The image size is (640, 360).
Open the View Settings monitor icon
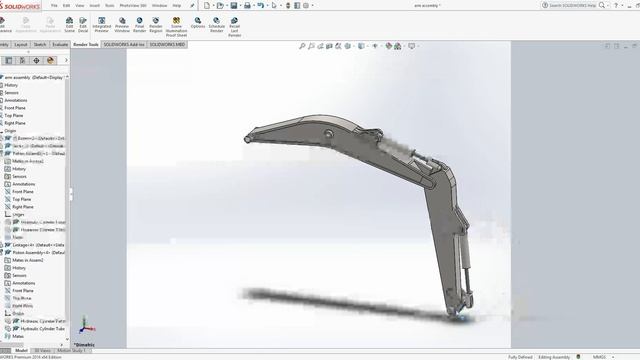point(411,46)
